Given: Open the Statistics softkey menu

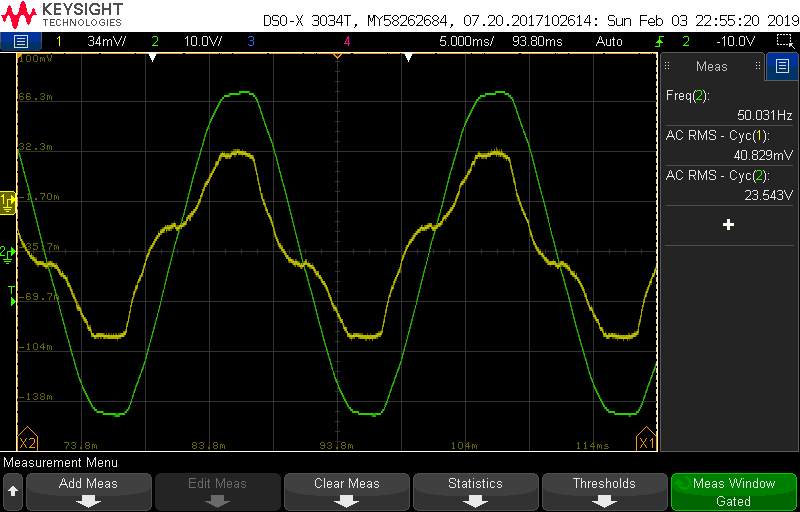Looking at the screenshot, I should (x=475, y=492).
